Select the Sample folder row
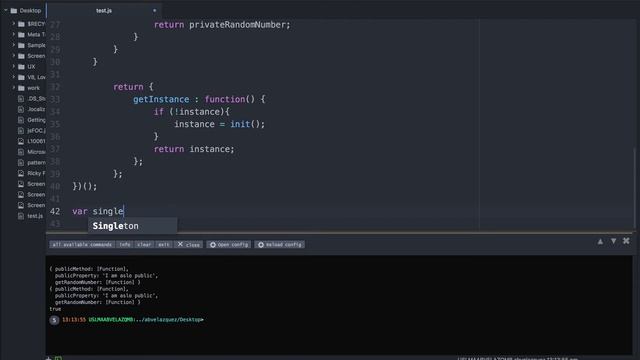 pyautogui.click(x=29, y=45)
